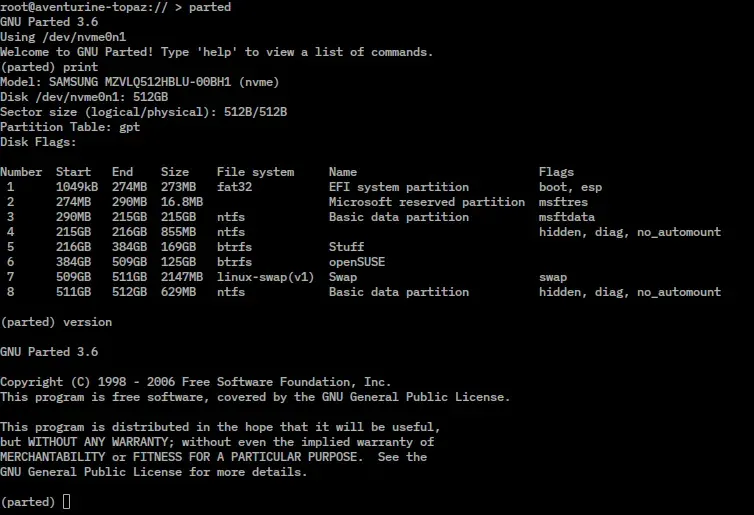Click the 'msftdata' flag
The image size is (754, 515).
[567, 217]
